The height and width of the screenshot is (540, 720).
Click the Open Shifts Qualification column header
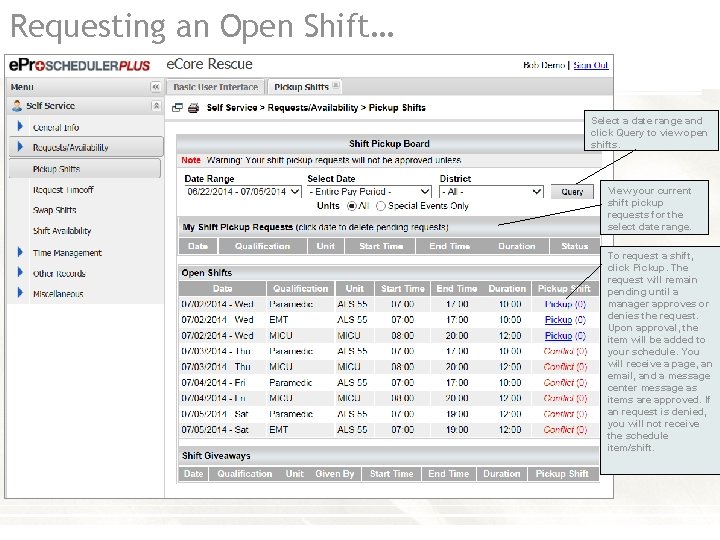point(300,289)
